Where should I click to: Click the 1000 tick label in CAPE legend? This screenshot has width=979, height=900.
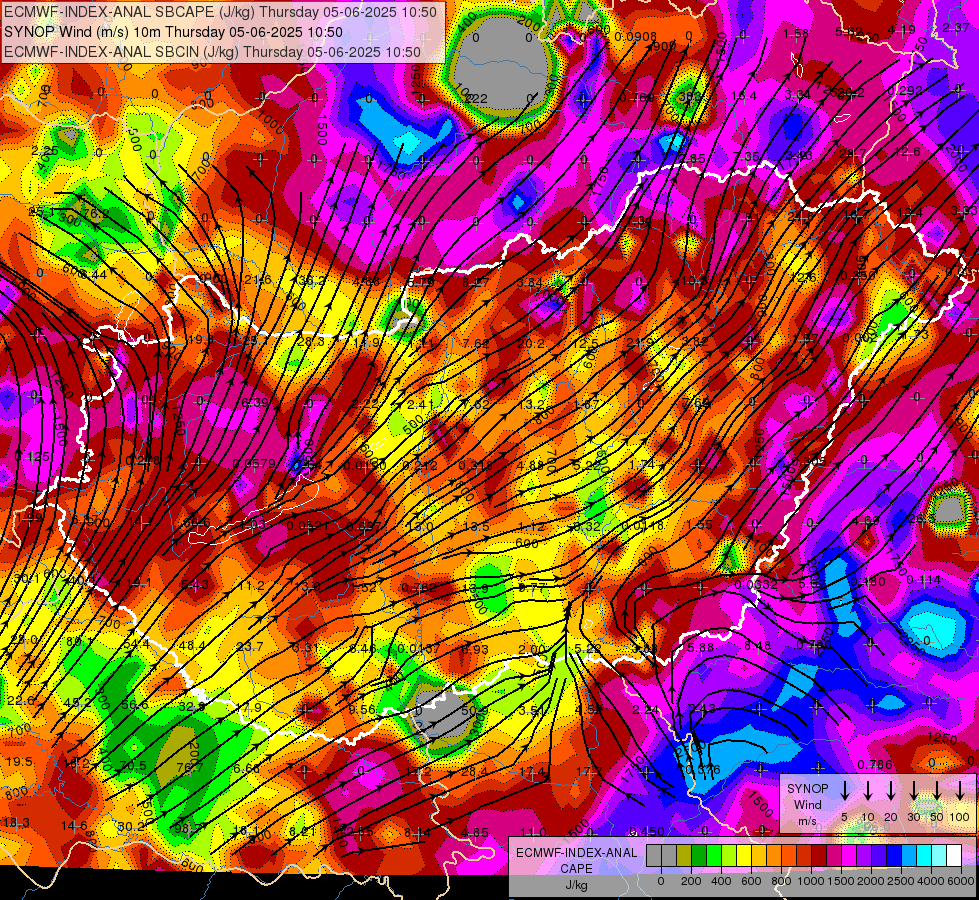[x=811, y=881]
